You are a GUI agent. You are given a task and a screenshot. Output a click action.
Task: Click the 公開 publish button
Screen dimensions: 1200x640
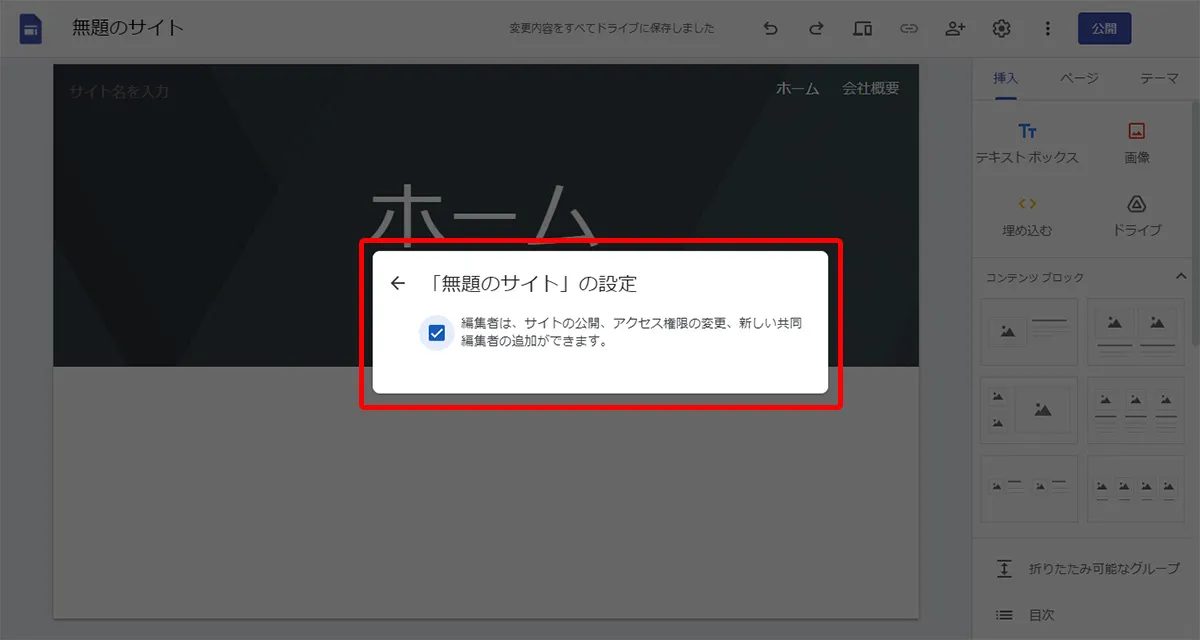click(x=1104, y=29)
